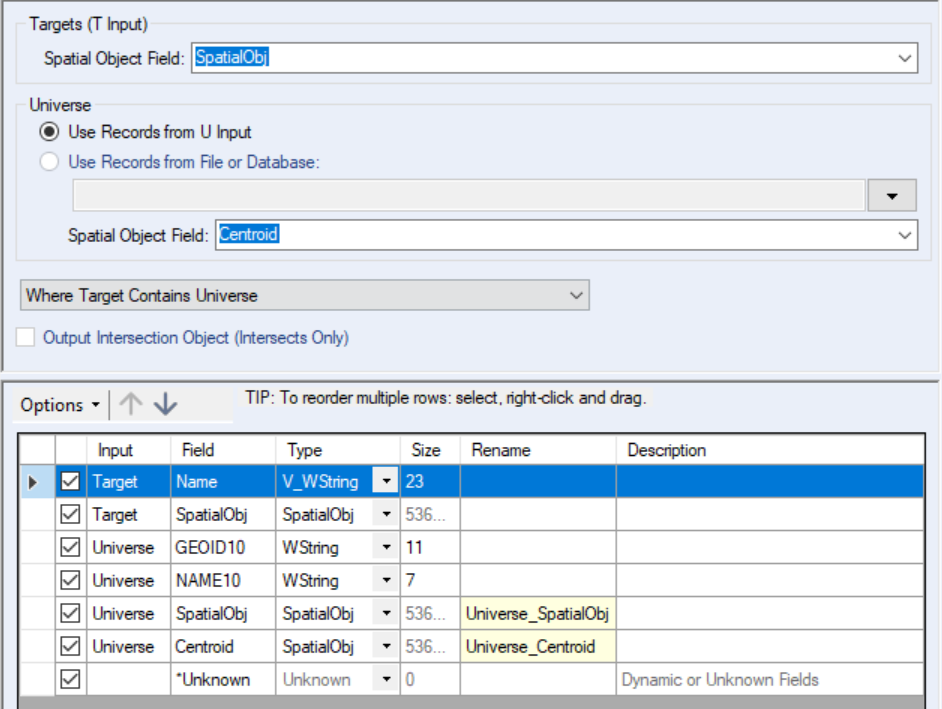Uncheck the Universe GEOID10 field checkbox

click(70, 547)
